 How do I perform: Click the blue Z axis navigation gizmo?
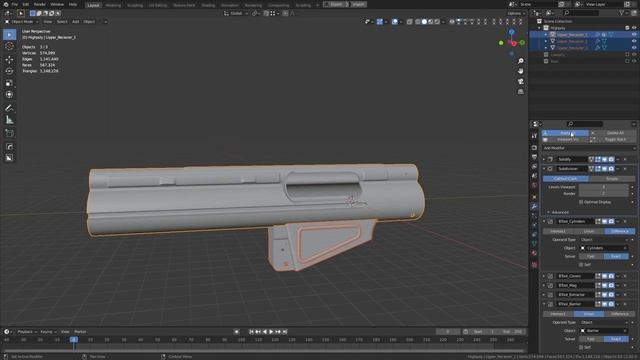(511, 32)
